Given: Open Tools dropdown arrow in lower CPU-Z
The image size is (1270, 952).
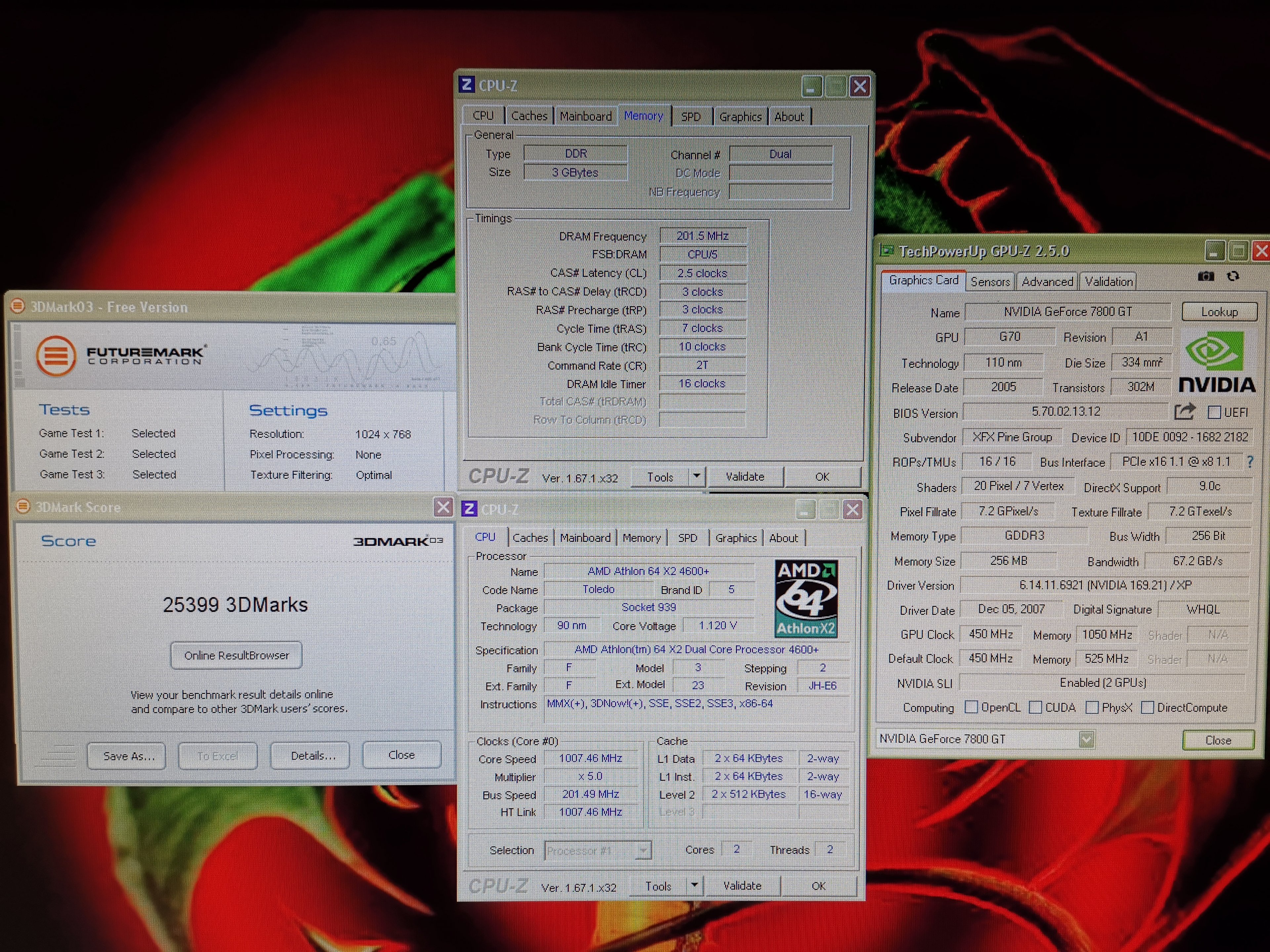Looking at the screenshot, I should [695, 886].
